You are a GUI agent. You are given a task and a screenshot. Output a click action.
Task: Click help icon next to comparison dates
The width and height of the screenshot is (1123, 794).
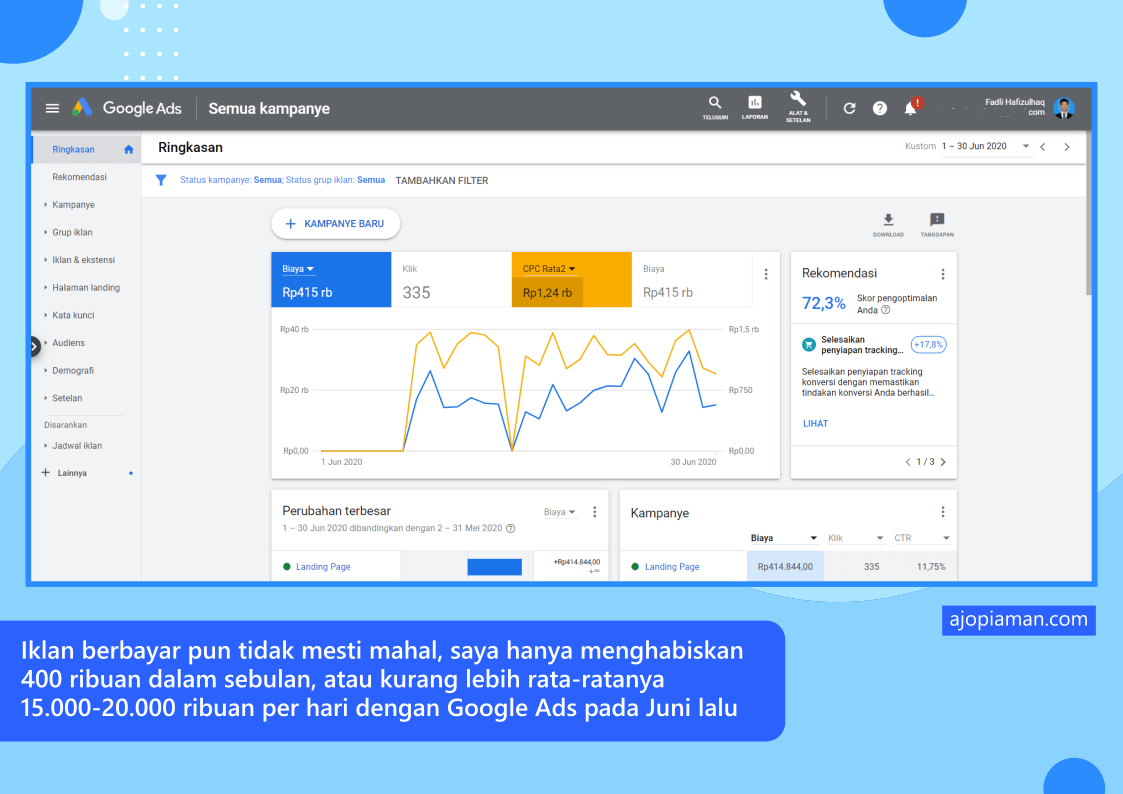click(511, 528)
